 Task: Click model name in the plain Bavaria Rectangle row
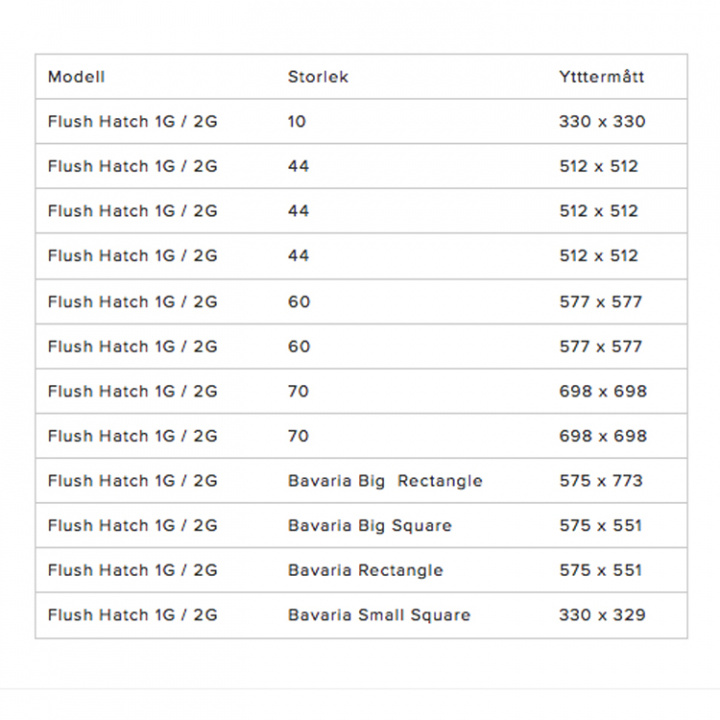point(132,571)
